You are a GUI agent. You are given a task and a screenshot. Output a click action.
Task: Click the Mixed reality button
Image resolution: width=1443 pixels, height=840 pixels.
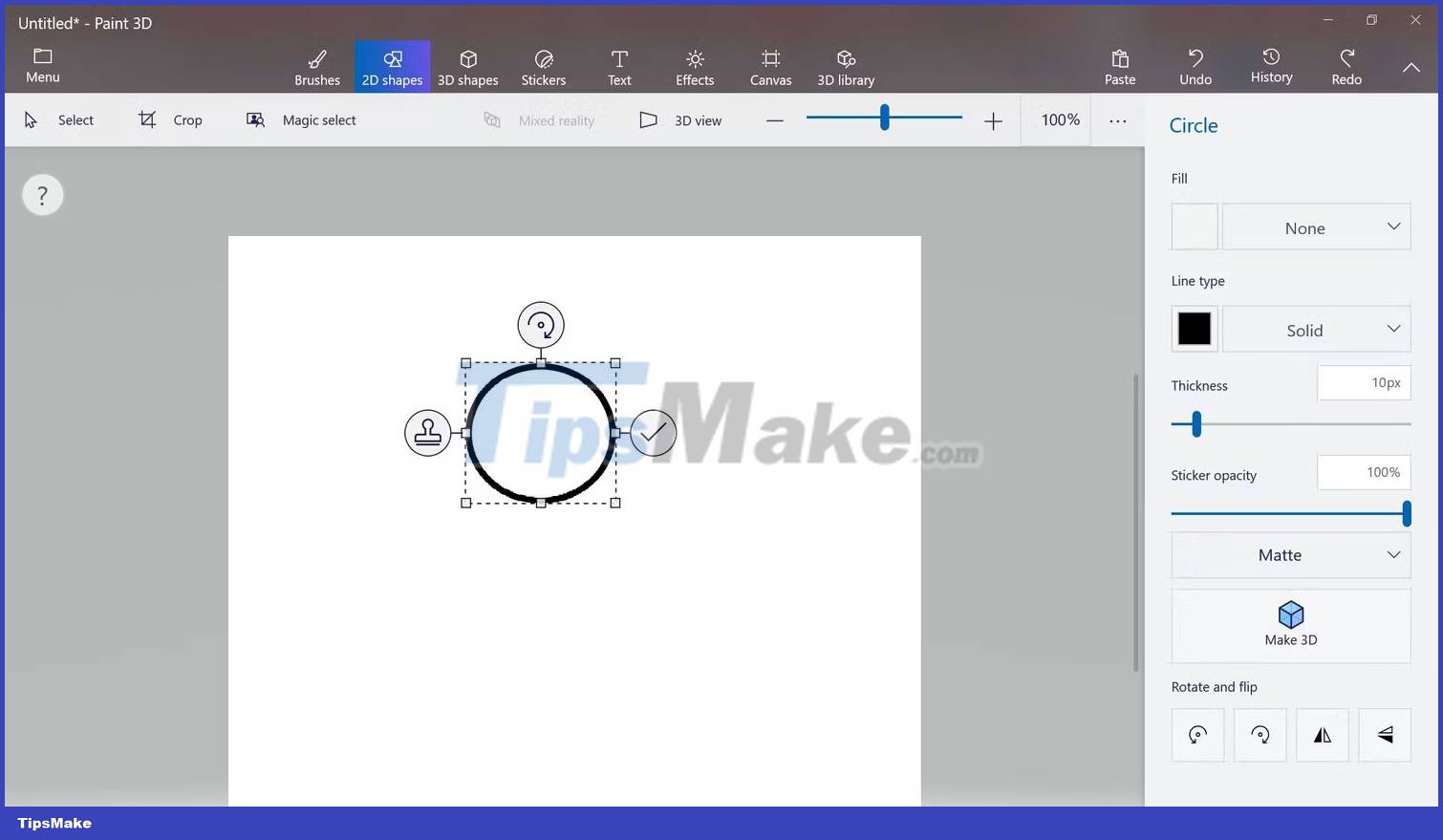539,119
